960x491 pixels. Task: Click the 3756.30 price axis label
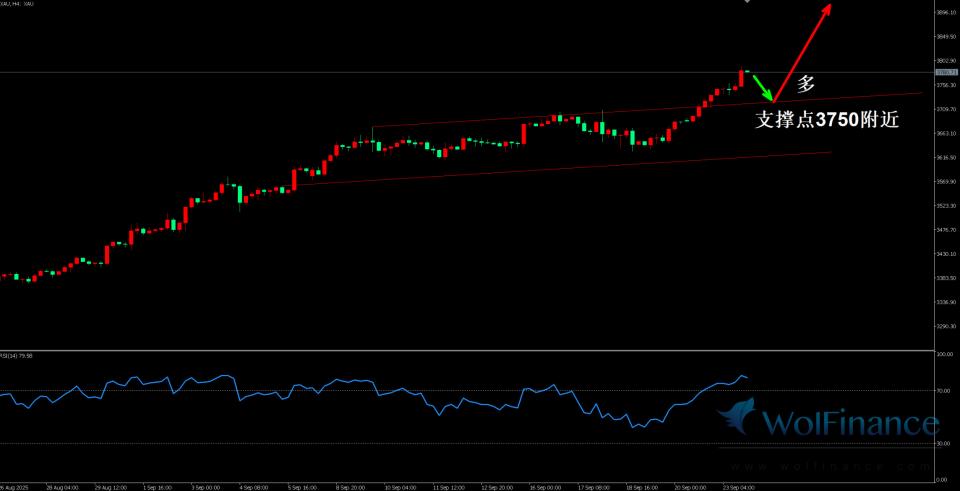[947, 85]
